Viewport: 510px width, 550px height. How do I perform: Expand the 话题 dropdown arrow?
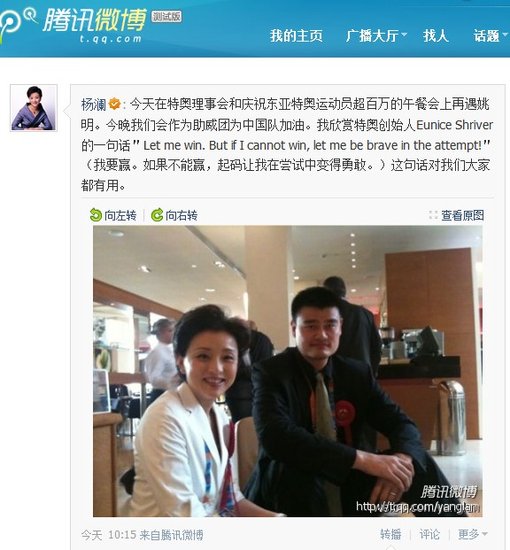tap(505, 34)
